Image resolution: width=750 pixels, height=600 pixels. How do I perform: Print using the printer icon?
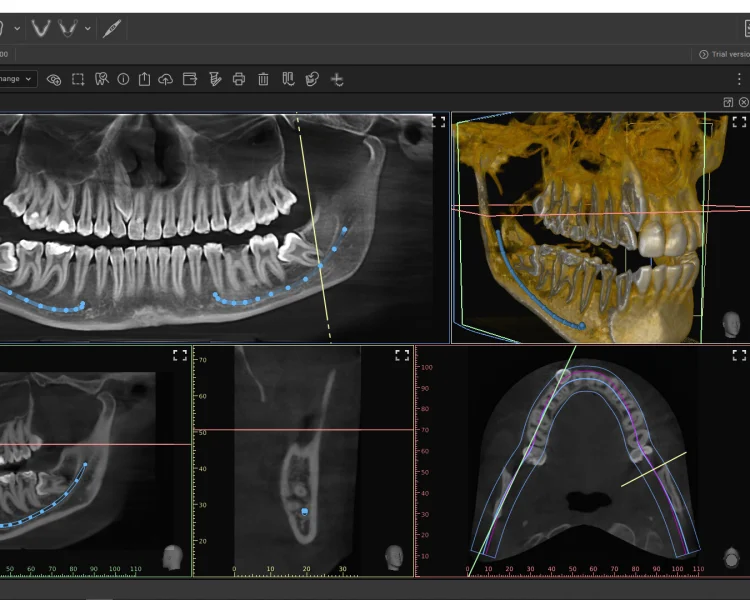tap(239, 79)
